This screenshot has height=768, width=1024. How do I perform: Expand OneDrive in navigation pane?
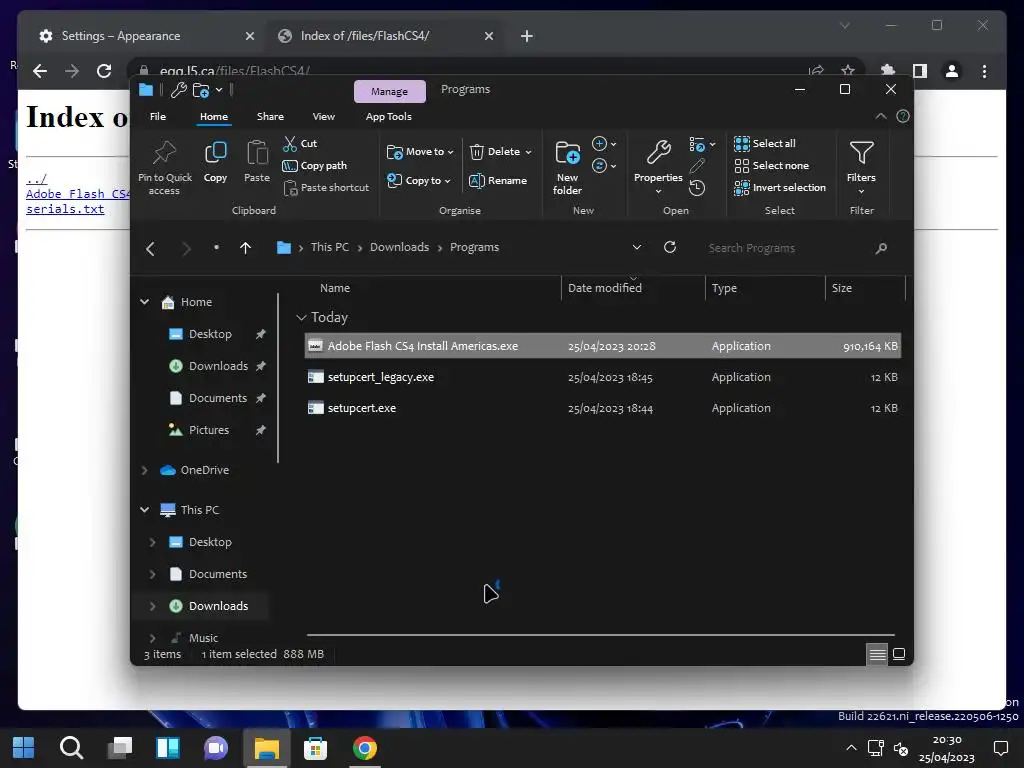pos(144,470)
